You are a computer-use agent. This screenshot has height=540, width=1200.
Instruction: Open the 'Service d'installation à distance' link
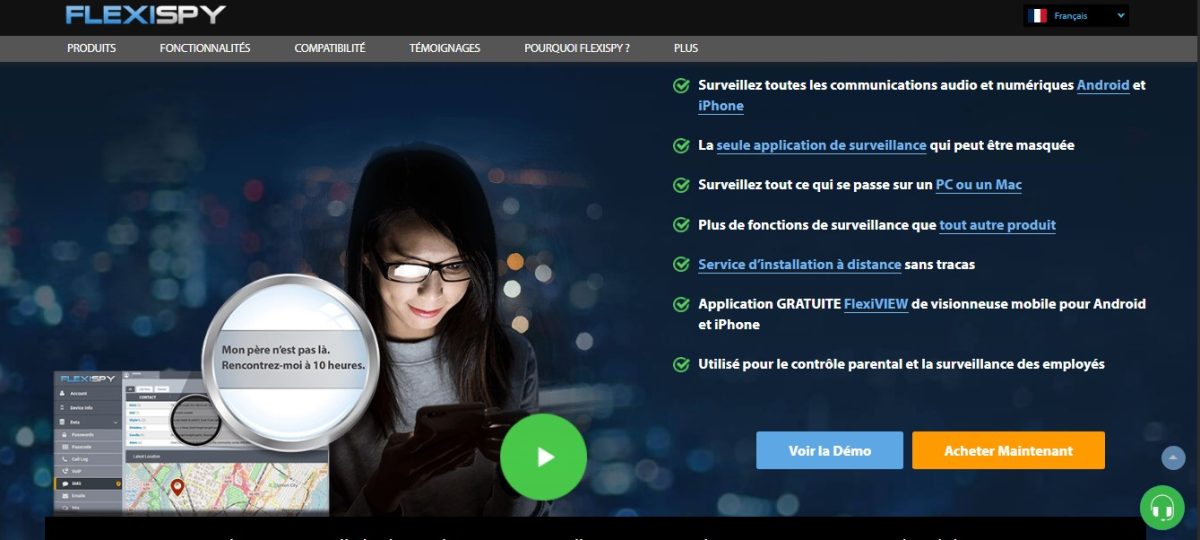[799, 265]
